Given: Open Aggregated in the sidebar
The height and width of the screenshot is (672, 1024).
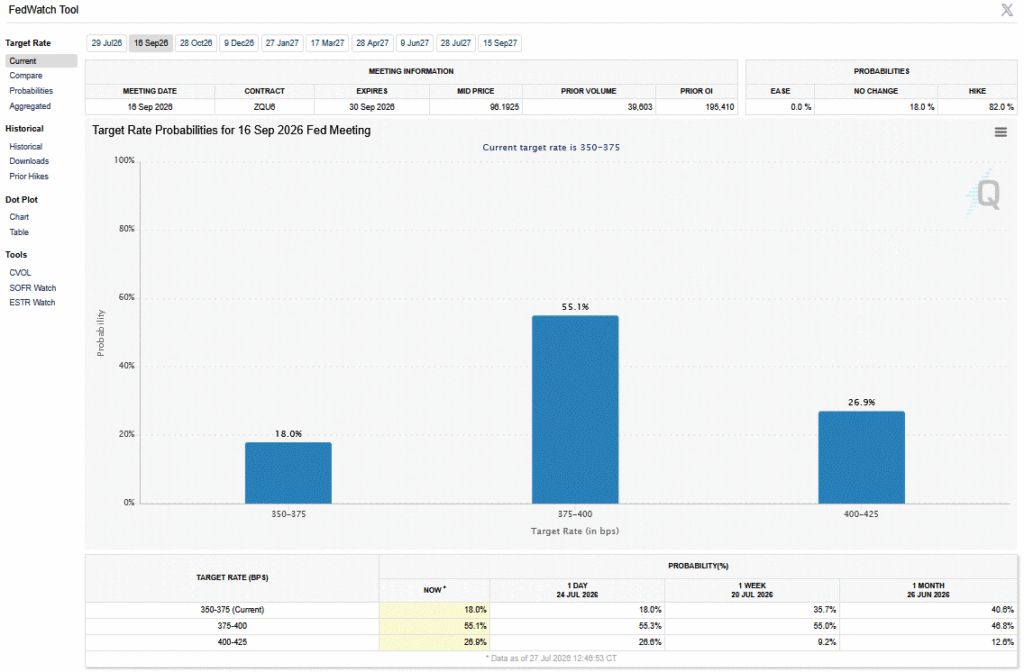Looking at the screenshot, I should click(29, 106).
